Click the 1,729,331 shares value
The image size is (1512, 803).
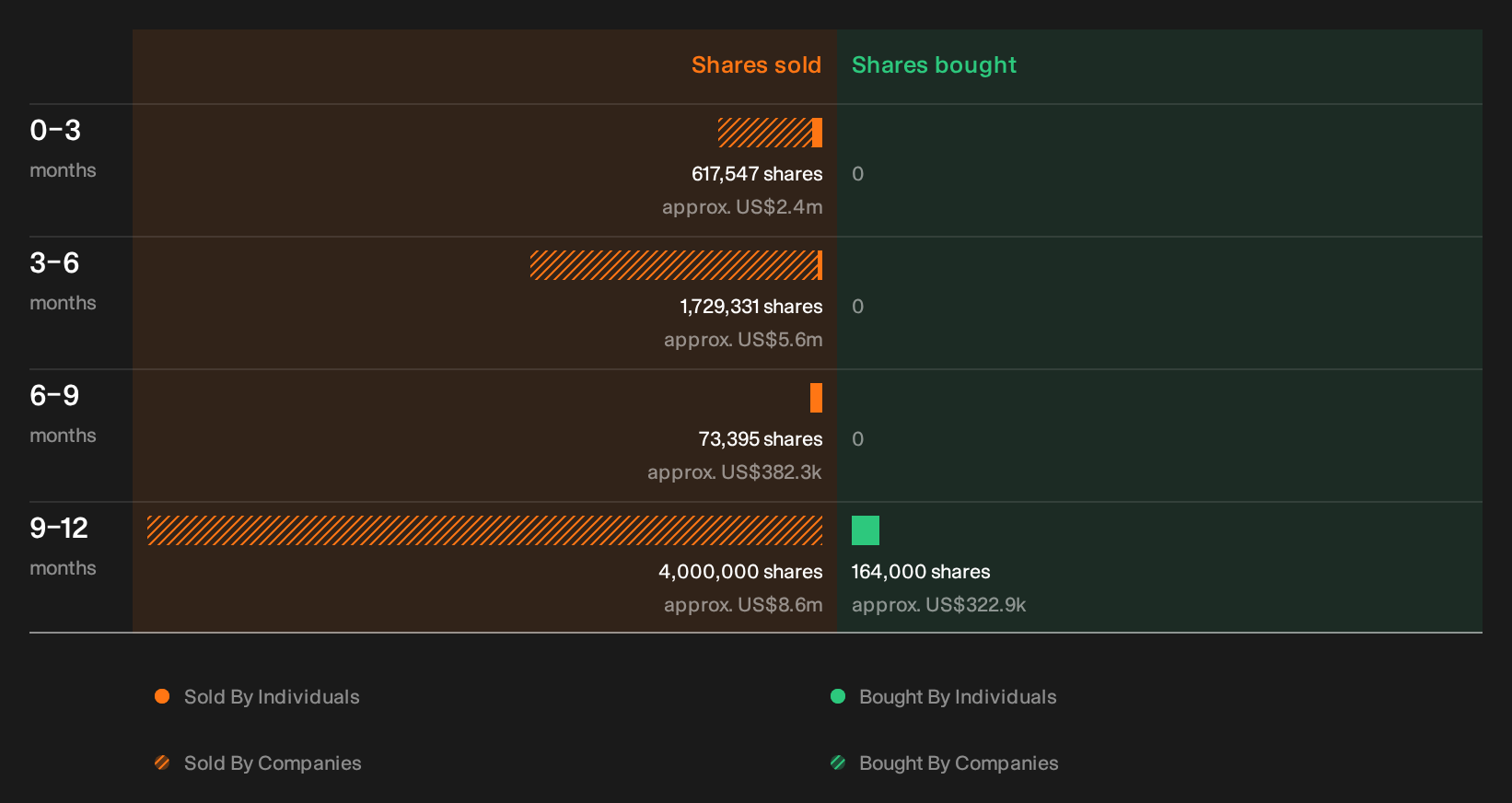pyautogui.click(x=751, y=307)
